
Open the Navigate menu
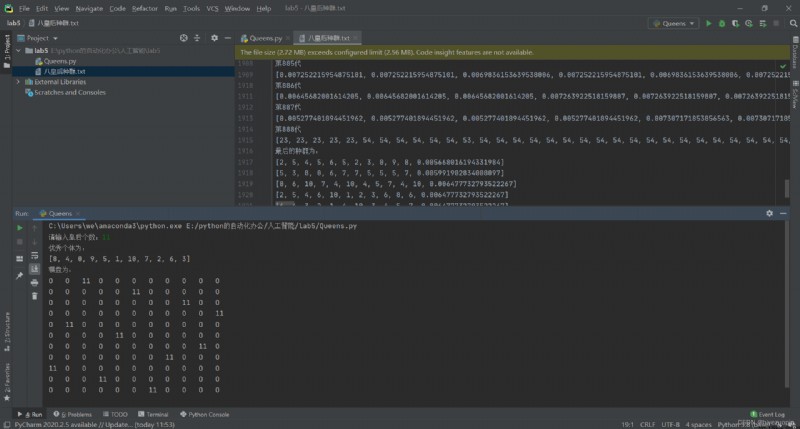[89, 9]
